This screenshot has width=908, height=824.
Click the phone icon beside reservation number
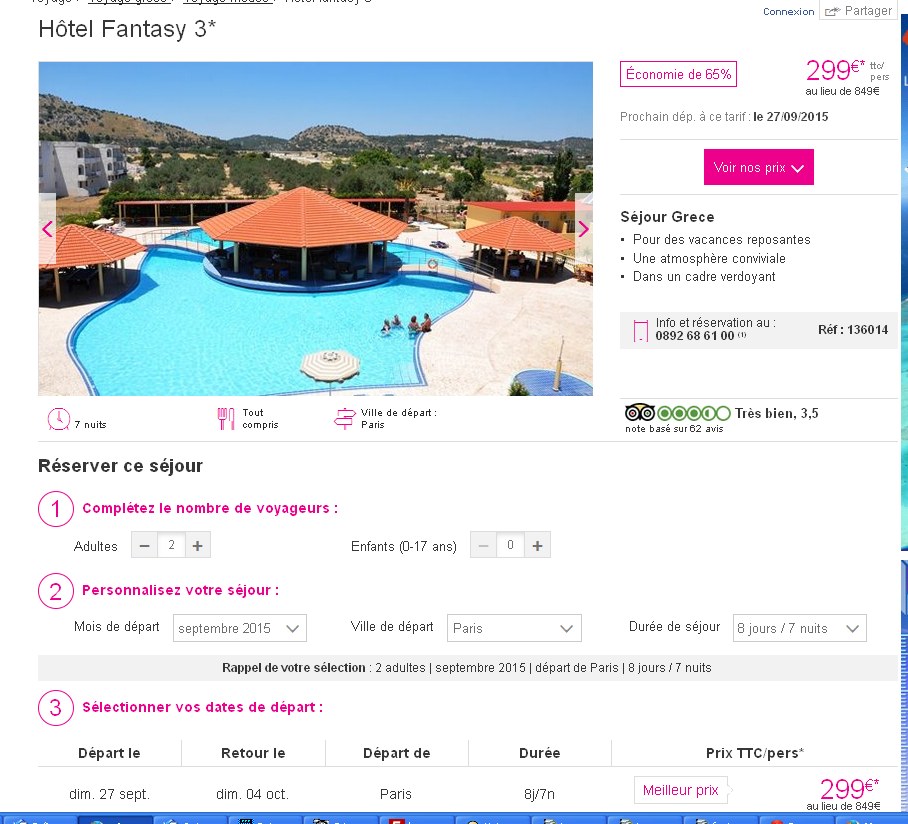640,331
